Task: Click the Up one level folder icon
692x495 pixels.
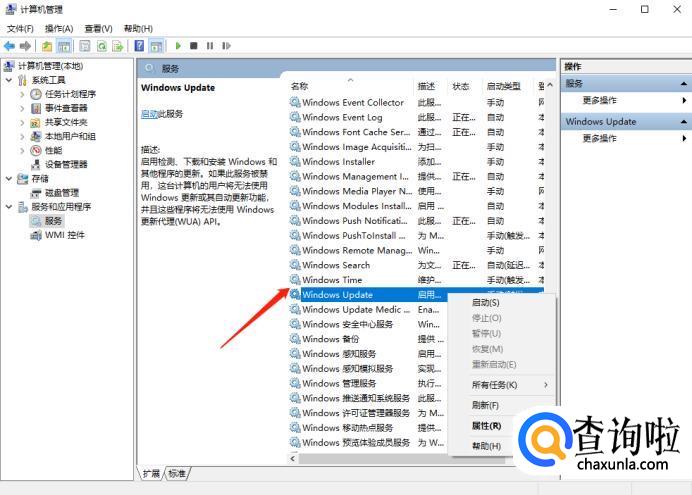Action: (47, 46)
